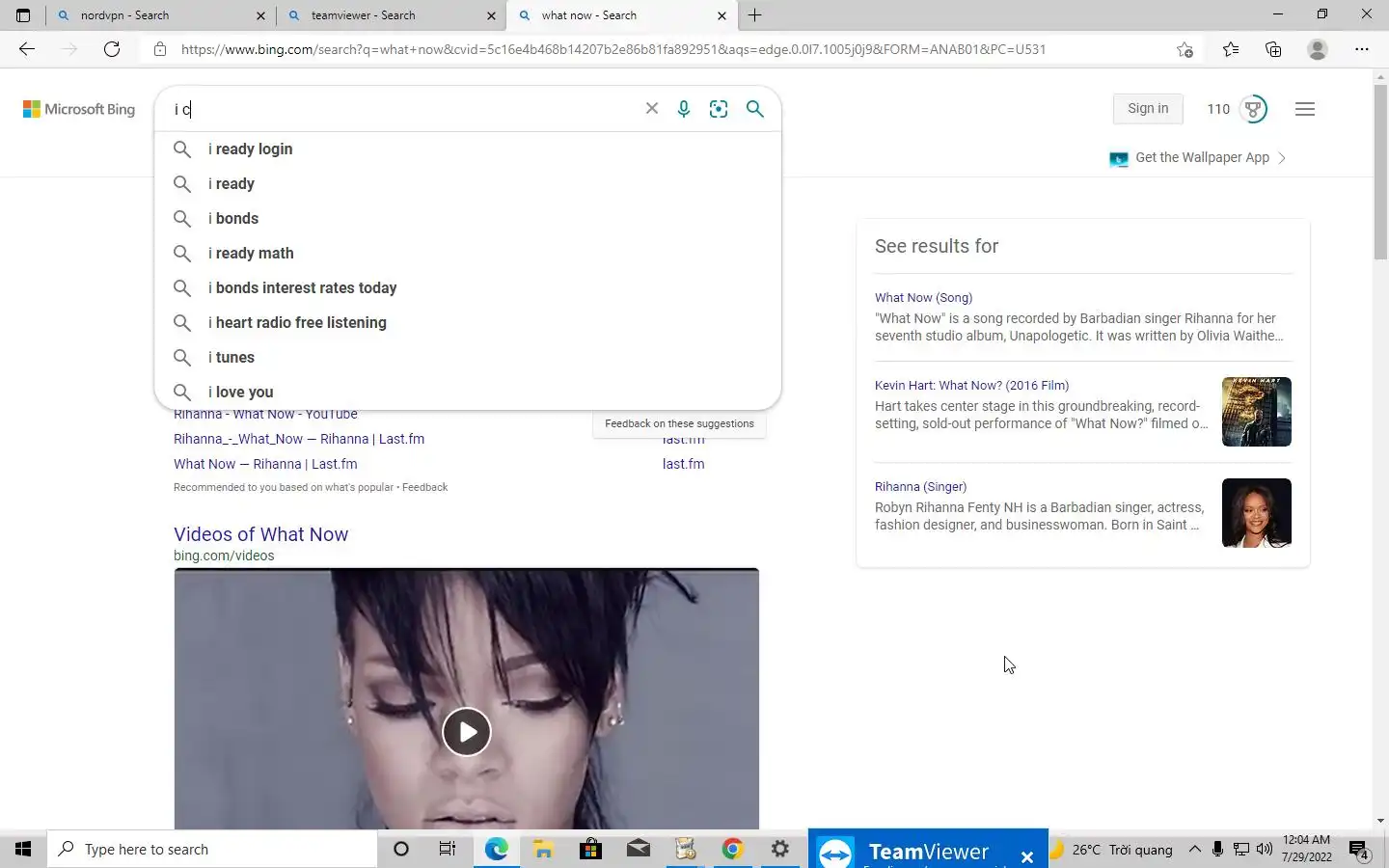Open Settings gear on taskbar
The width and height of the screenshot is (1389, 868).
point(779,849)
